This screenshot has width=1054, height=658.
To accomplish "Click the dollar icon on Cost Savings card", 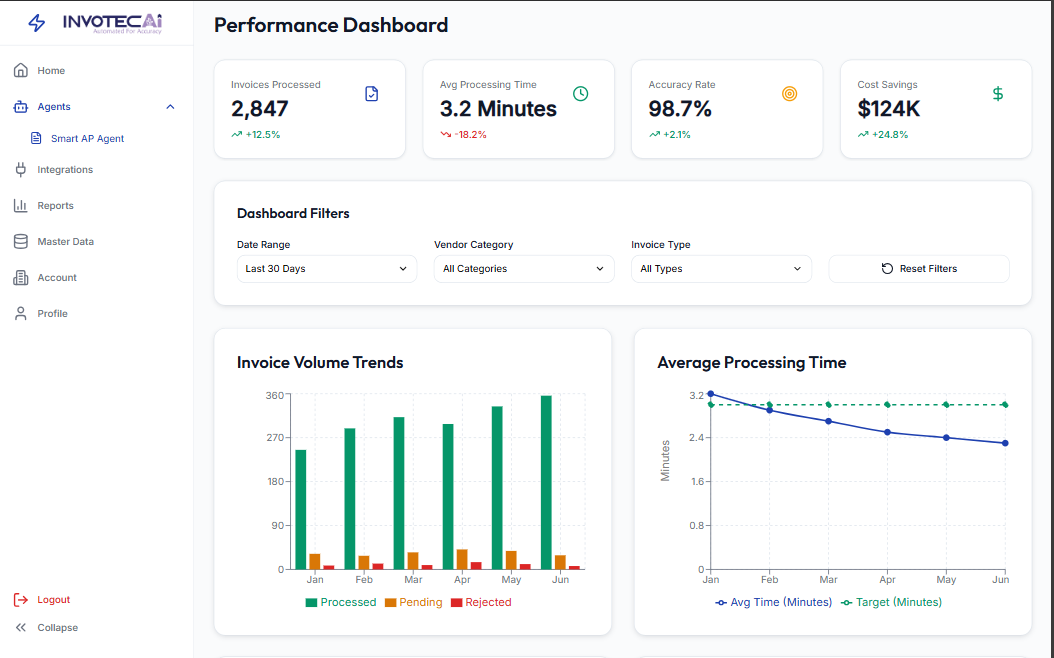I will (997, 94).
